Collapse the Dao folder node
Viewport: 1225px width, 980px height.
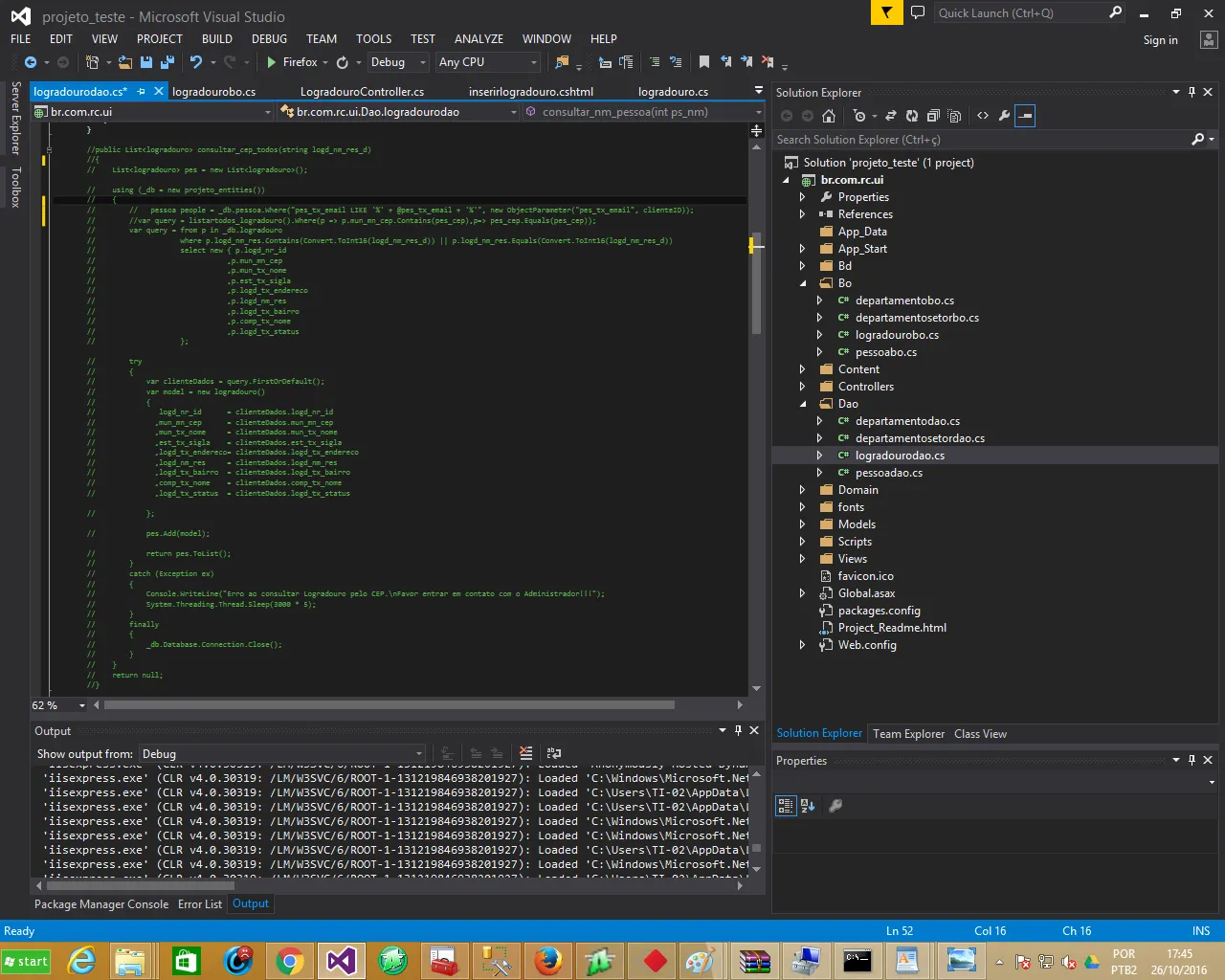click(x=802, y=404)
